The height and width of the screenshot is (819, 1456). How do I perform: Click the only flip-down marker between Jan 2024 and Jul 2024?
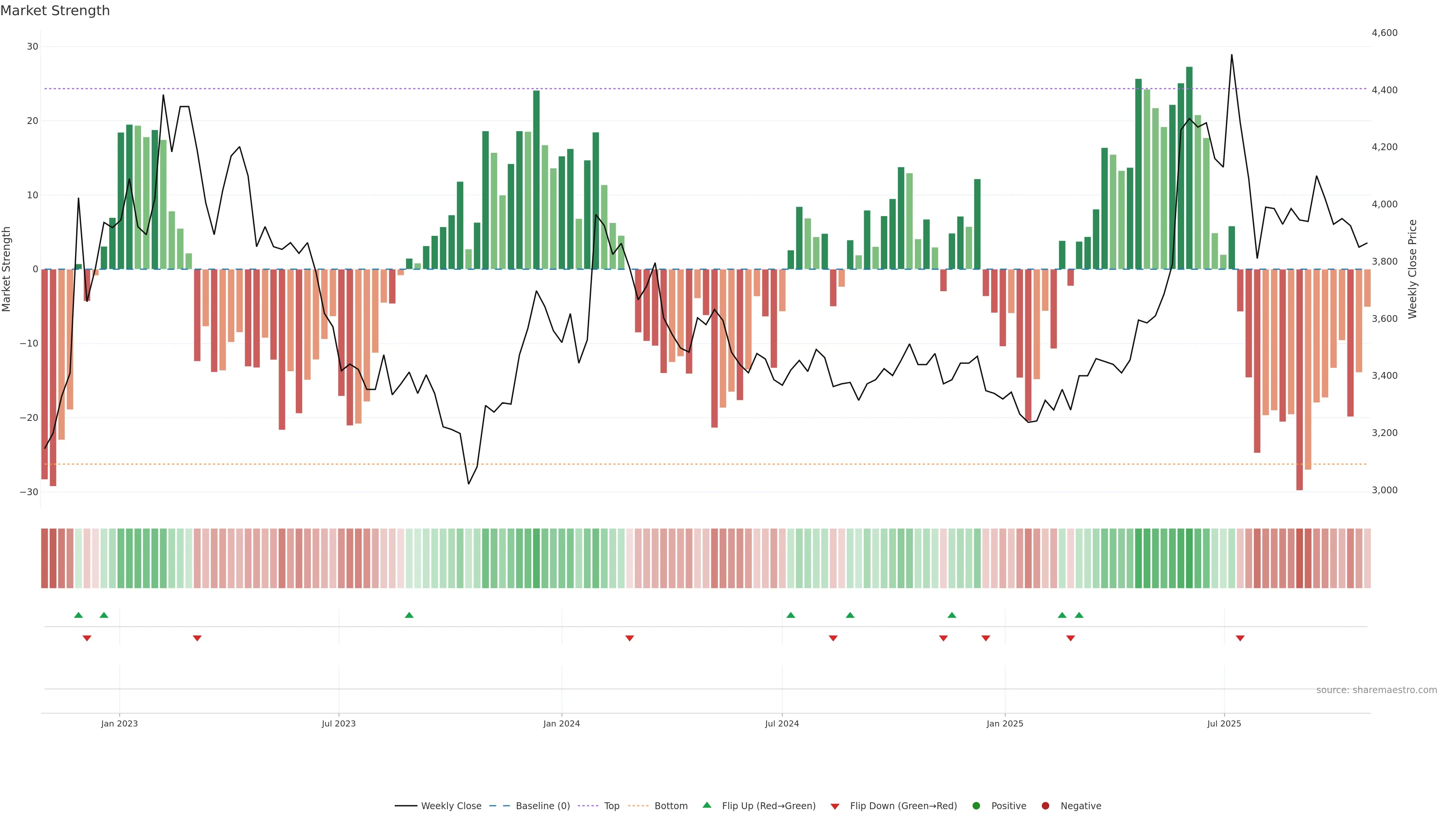pyautogui.click(x=630, y=638)
